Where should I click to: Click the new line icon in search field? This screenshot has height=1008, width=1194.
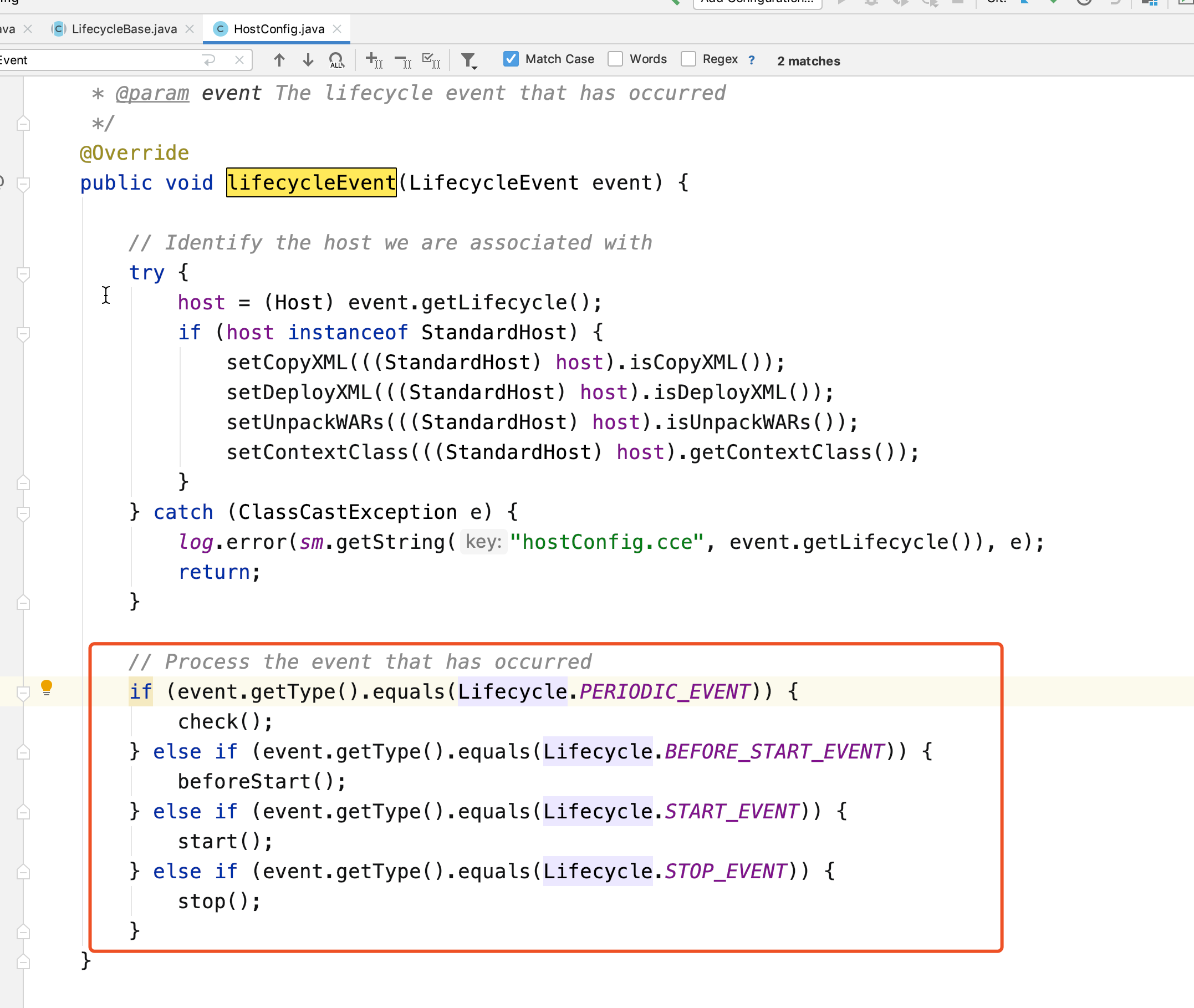[x=210, y=60]
